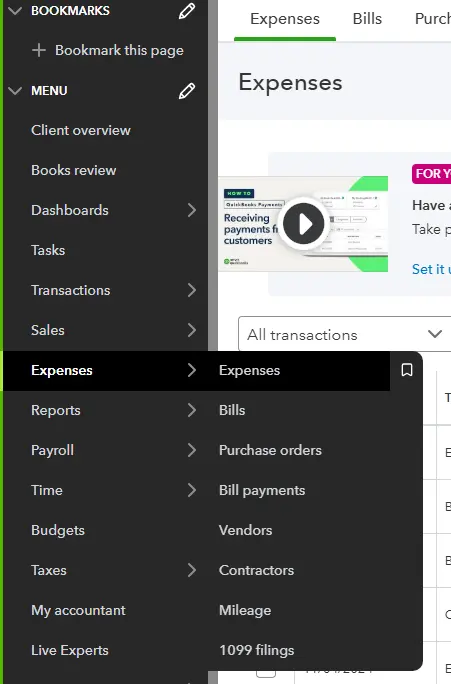This screenshot has height=684, width=451.
Task: Switch to the Expenses tab
Action: (285, 19)
